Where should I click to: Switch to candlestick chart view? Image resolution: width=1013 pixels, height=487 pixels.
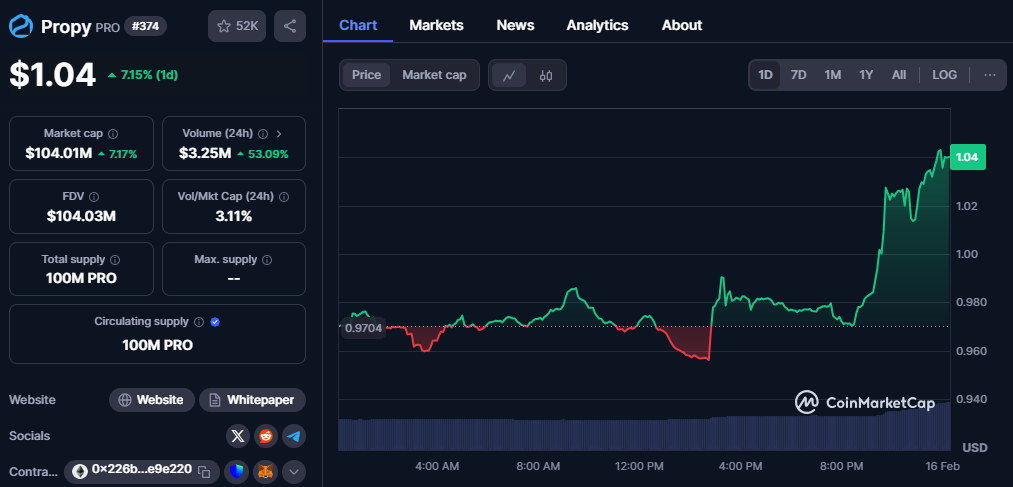click(546, 75)
